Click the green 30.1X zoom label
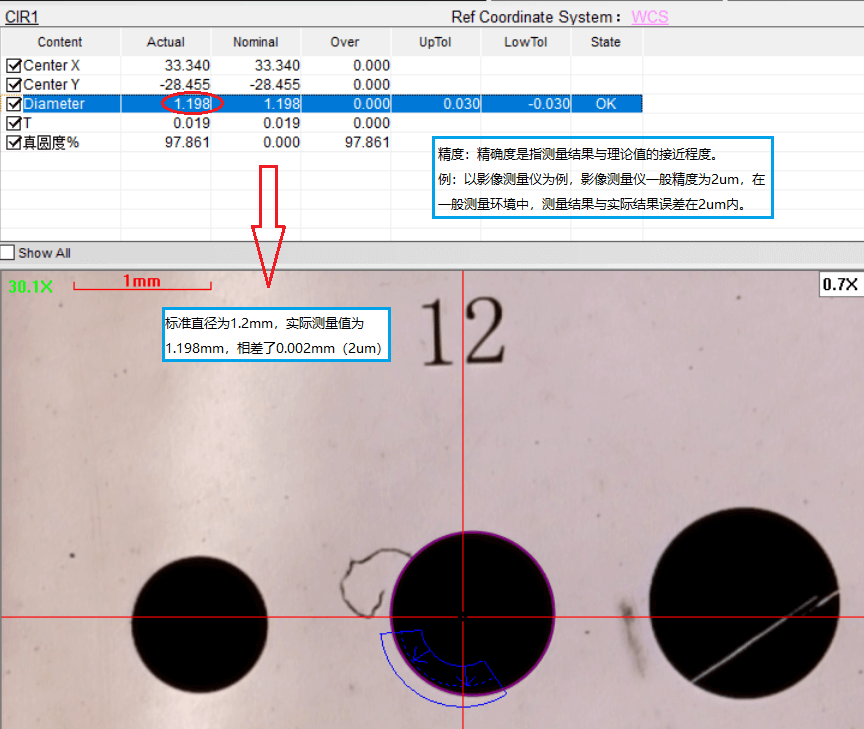 (x=30, y=287)
